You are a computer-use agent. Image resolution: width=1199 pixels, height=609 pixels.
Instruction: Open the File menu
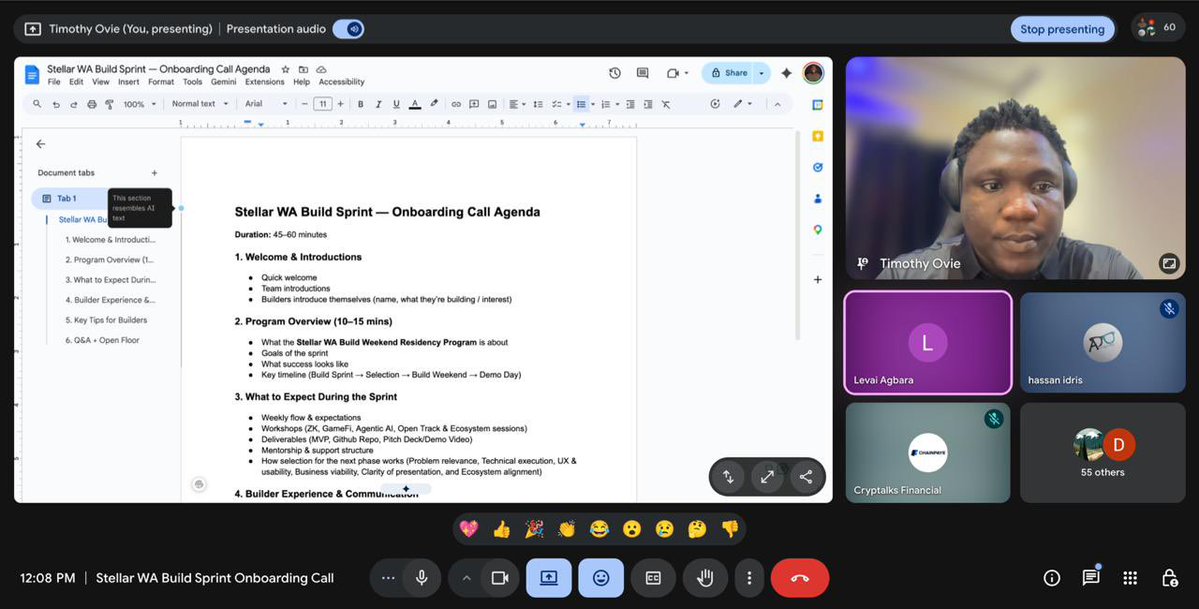(54, 82)
